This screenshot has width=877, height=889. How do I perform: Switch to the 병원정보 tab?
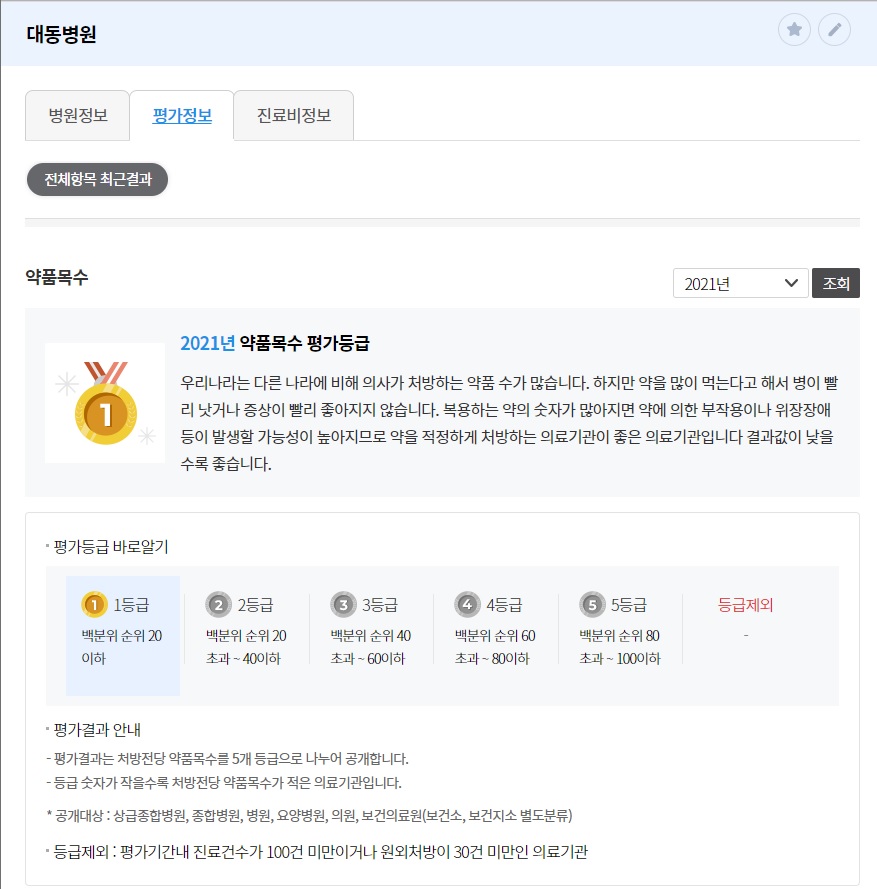click(x=78, y=115)
